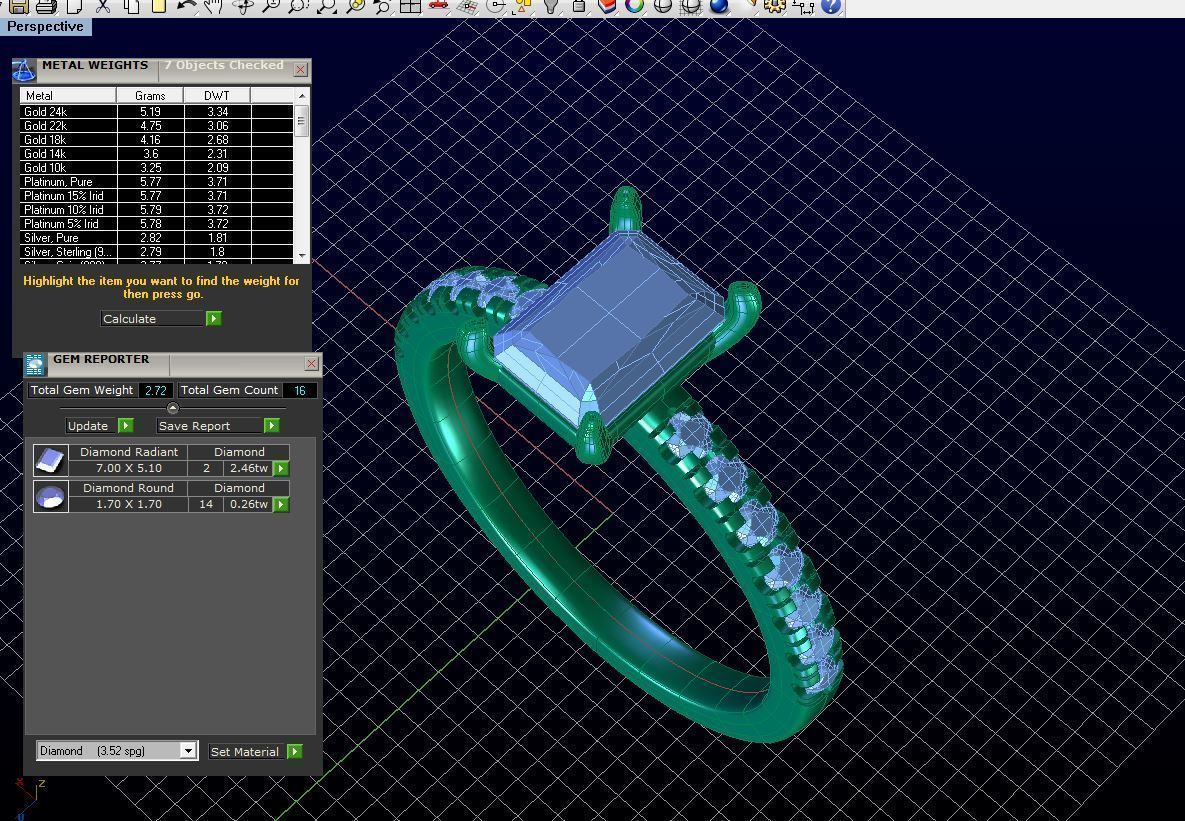Select the Silver, Sterling row
This screenshot has width=1185, height=821.
coord(156,252)
